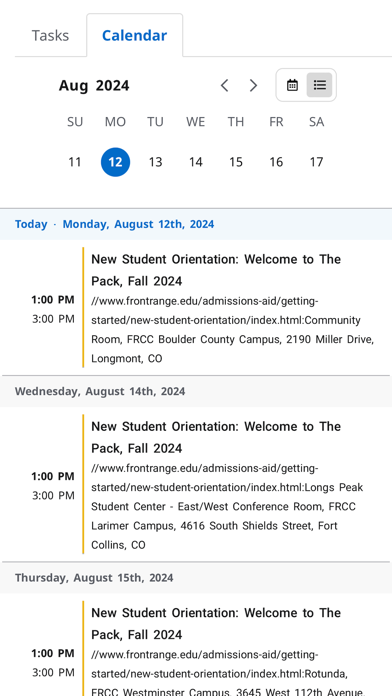392x696 pixels.
Task: Choose Tuesday the 13th
Action: (x=155, y=162)
